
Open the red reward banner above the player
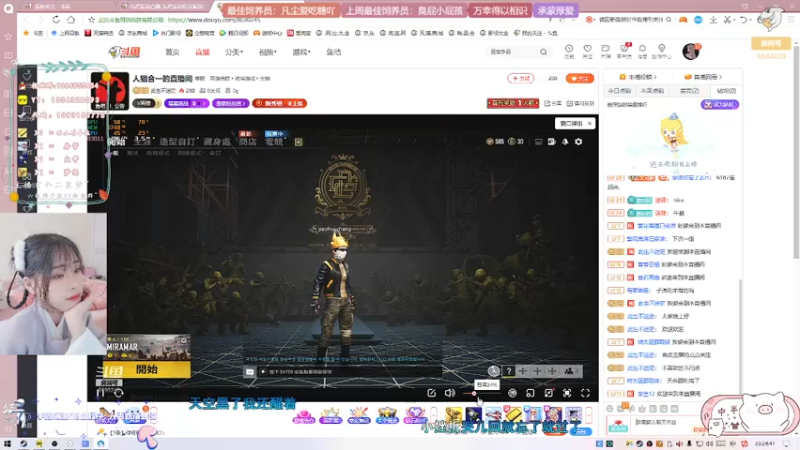pyautogui.click(x=513, y=103)
